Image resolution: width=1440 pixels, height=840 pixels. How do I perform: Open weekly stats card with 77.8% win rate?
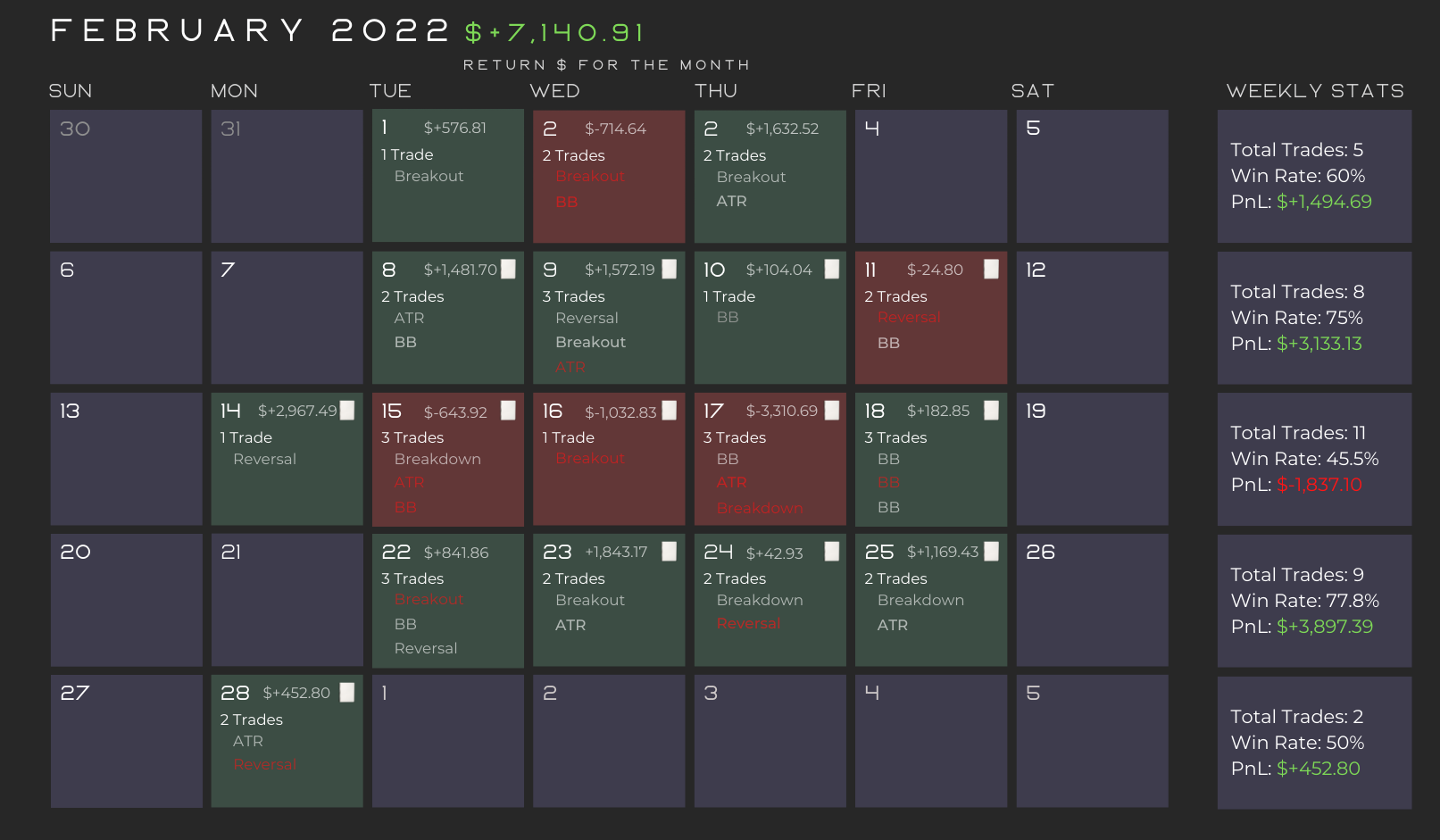tap(1314, 601)
